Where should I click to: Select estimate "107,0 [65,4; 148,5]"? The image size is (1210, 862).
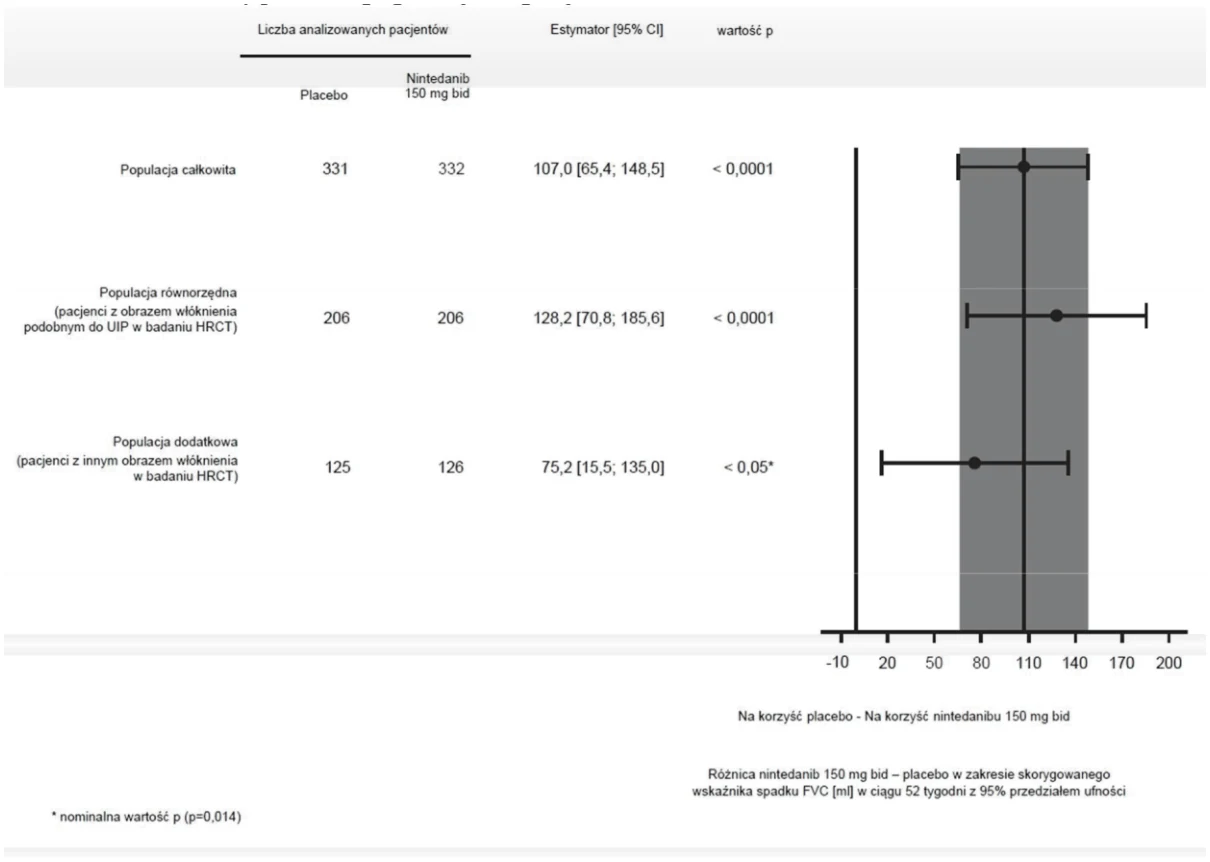click(600, 167)
